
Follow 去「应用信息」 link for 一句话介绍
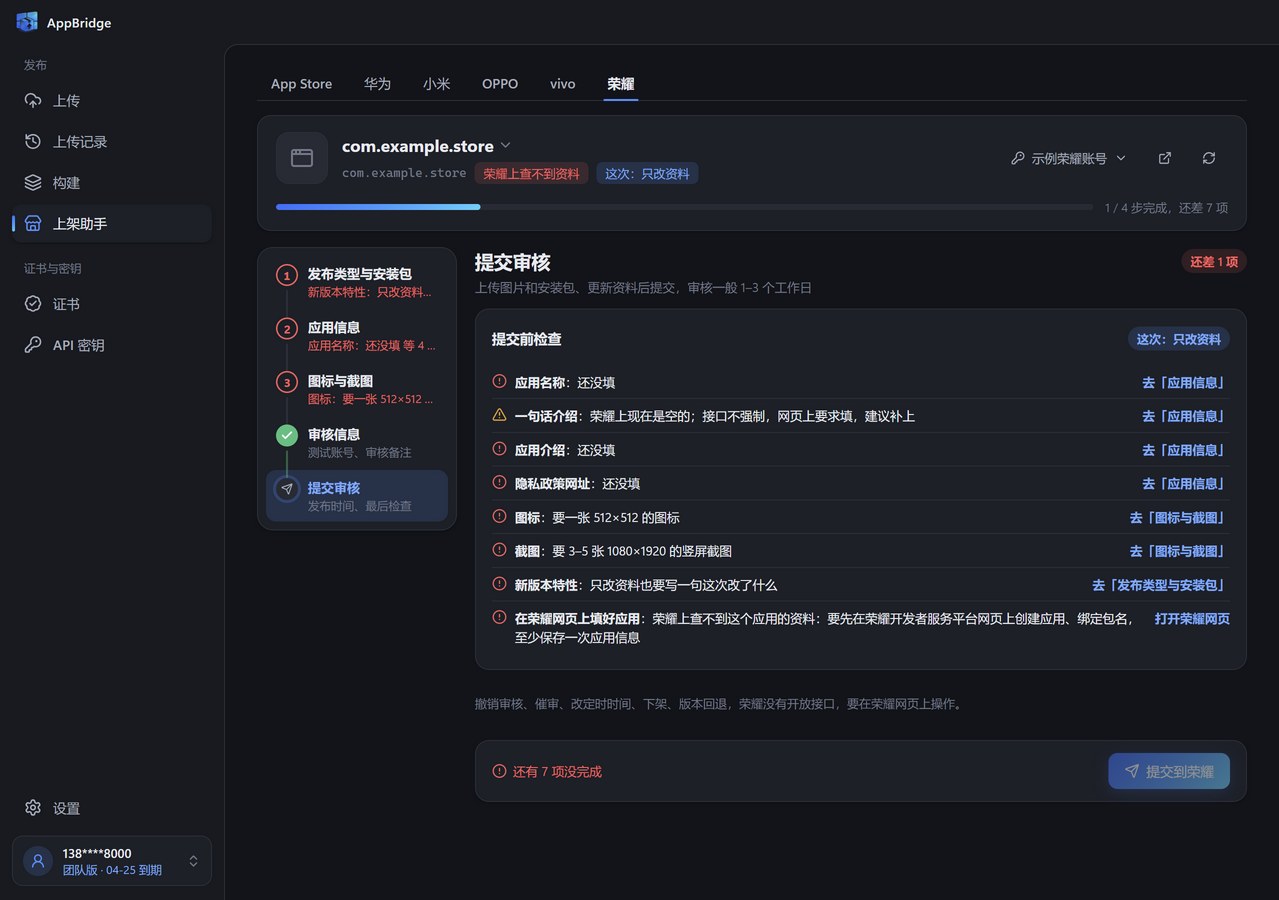pos(1186,416)
